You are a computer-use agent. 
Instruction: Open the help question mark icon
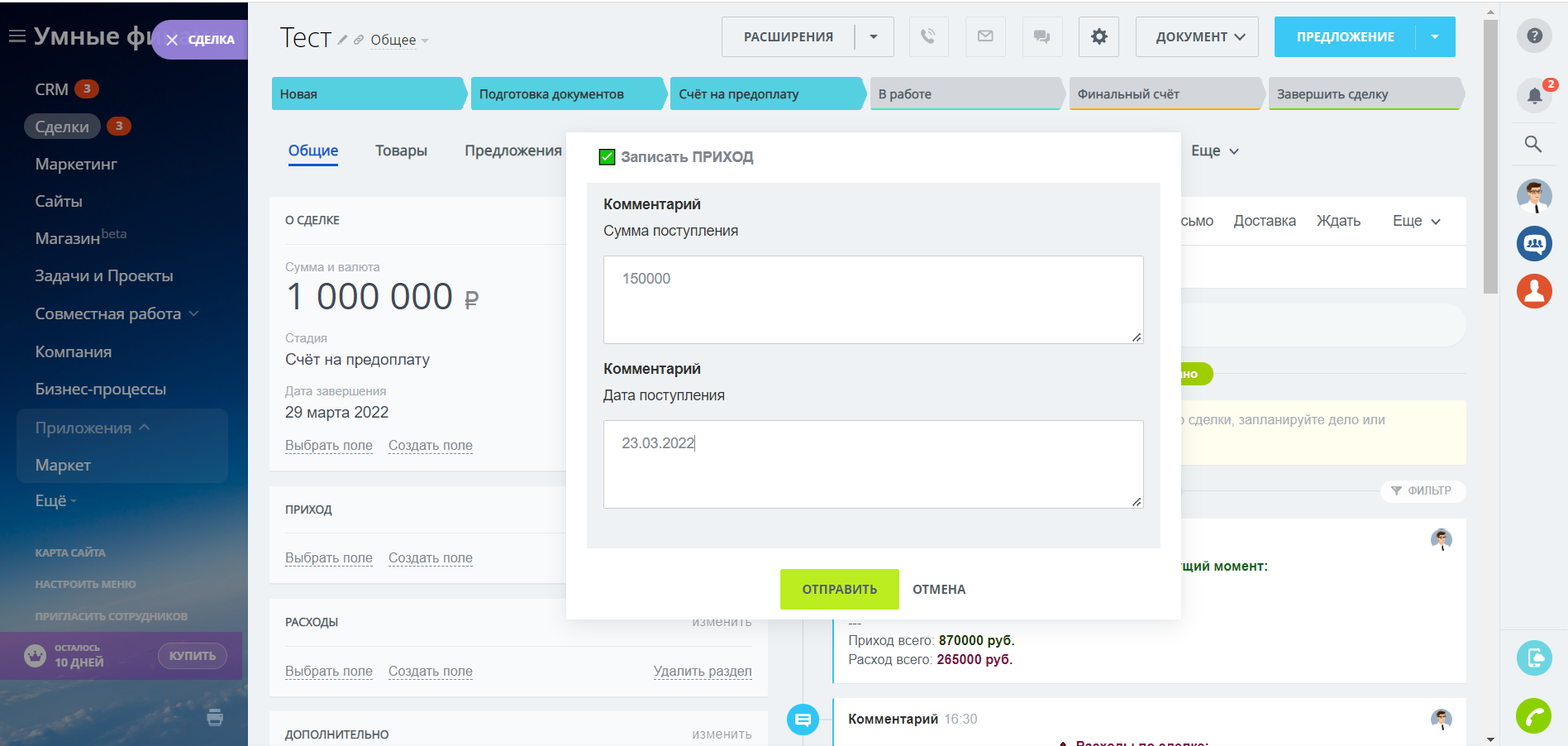[x=1534, y=36]
